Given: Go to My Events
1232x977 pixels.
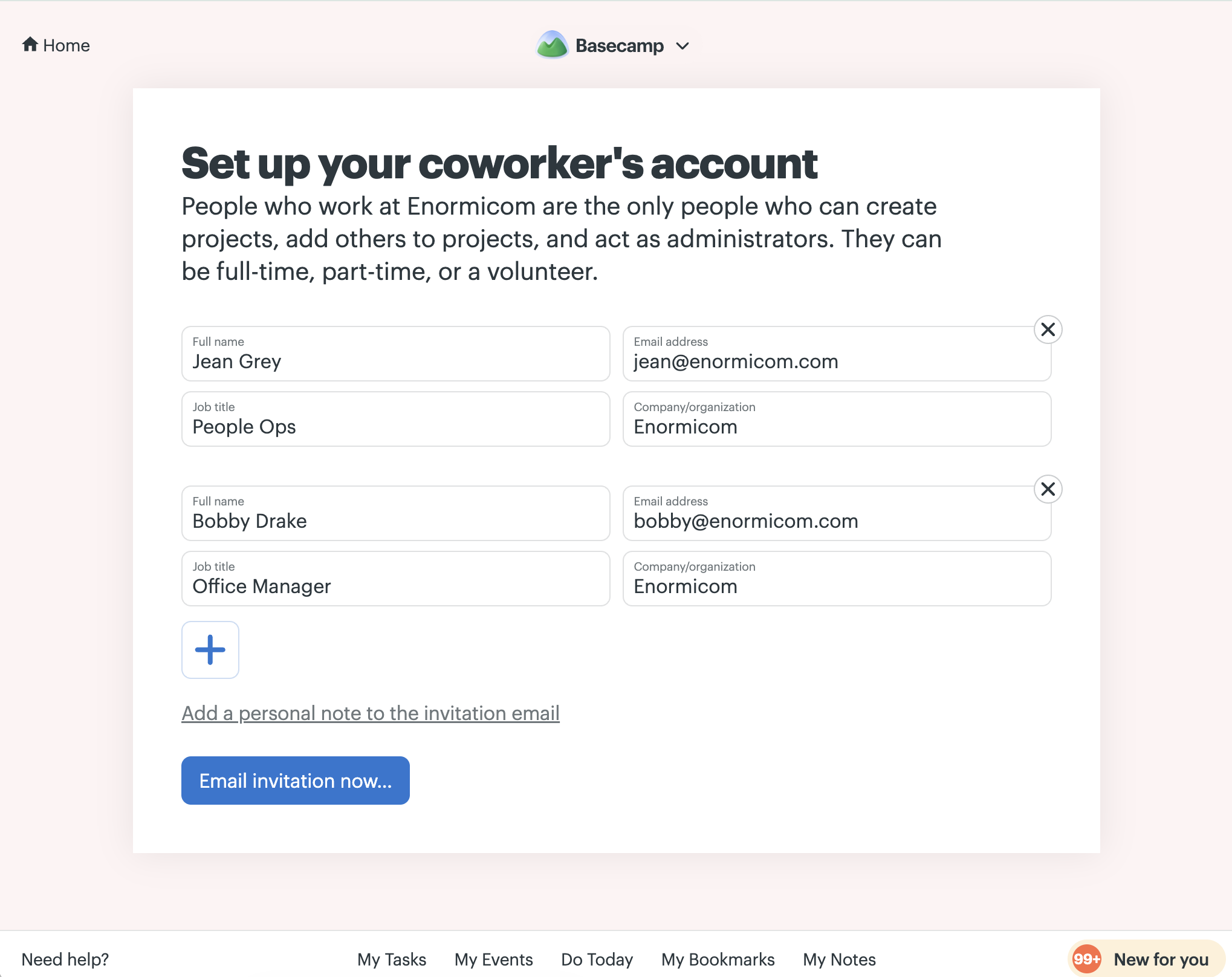Looking at the screenshot, I should point(494,959).
